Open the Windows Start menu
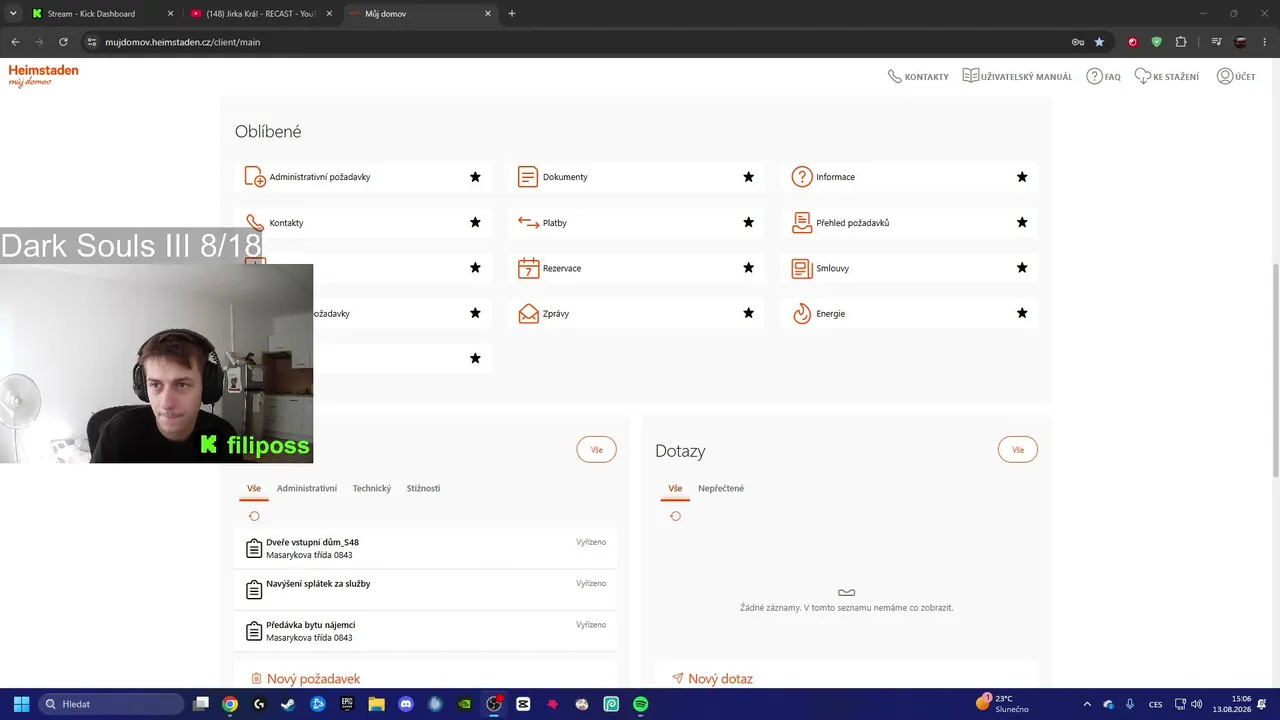Viewport: 1280px width, 720px height. [21, 704]
